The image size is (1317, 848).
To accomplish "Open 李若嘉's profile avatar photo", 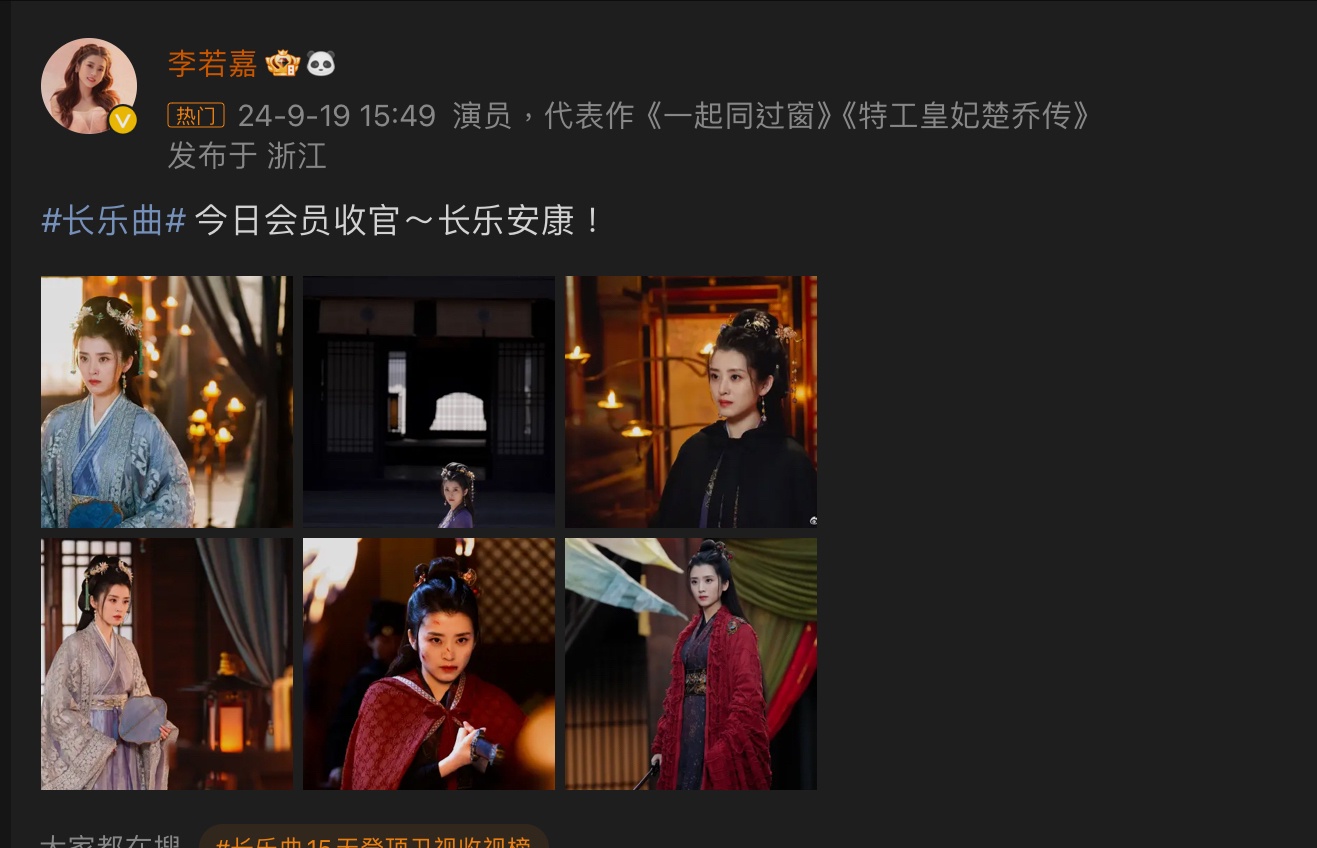I will (89, 86).
